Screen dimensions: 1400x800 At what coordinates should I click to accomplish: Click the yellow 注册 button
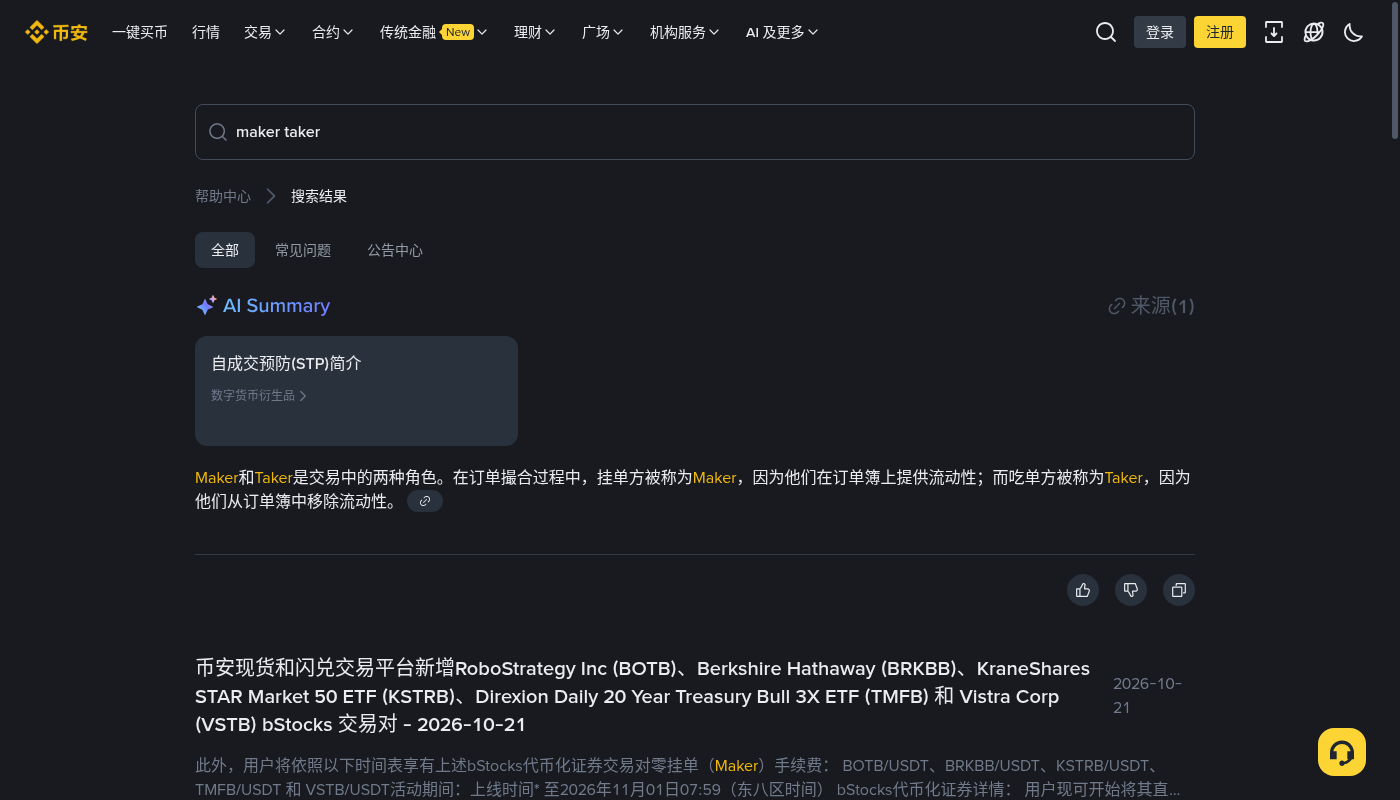click(x=1220, y=32)
